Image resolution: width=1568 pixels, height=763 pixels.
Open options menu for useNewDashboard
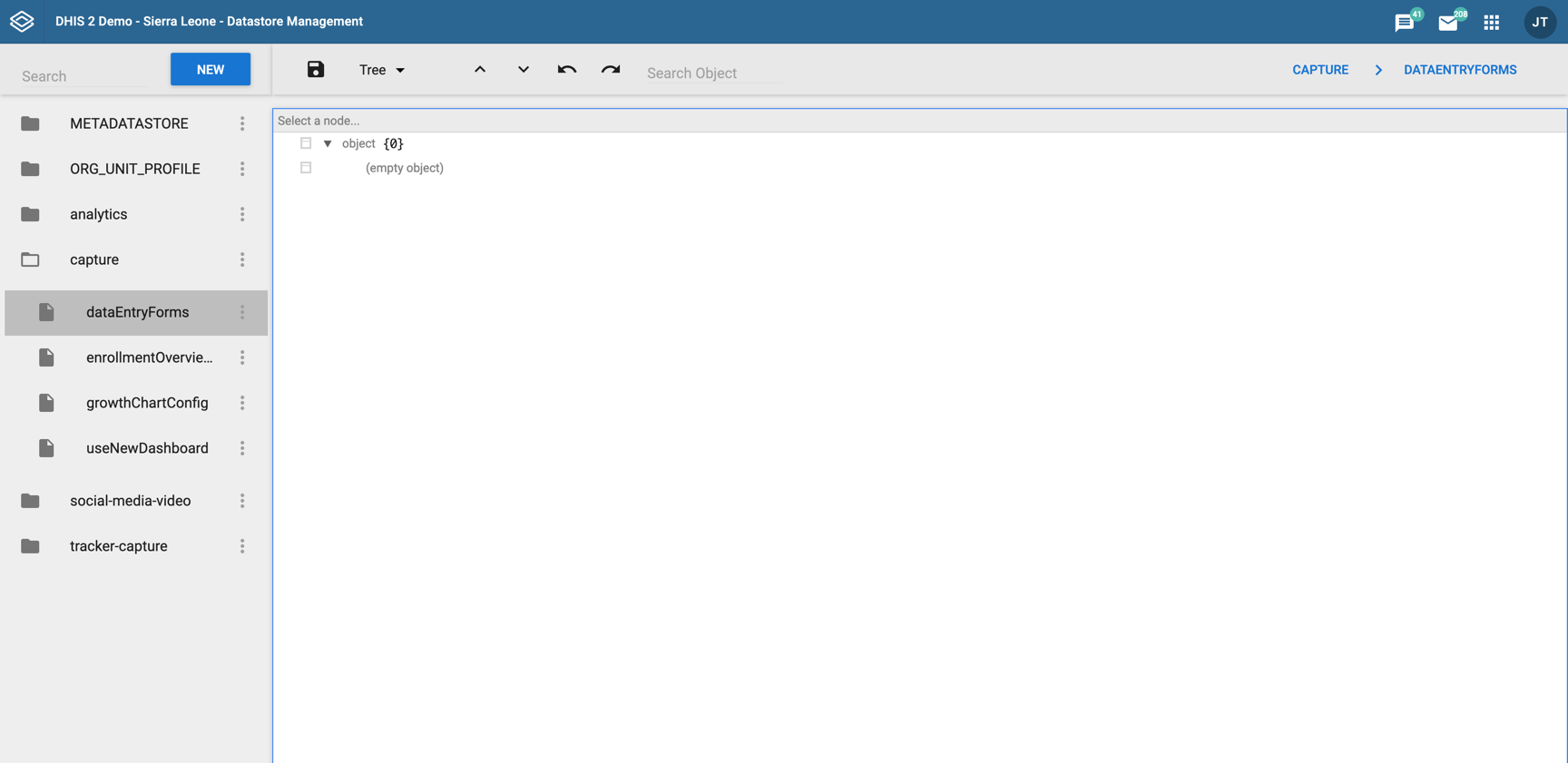242,448
